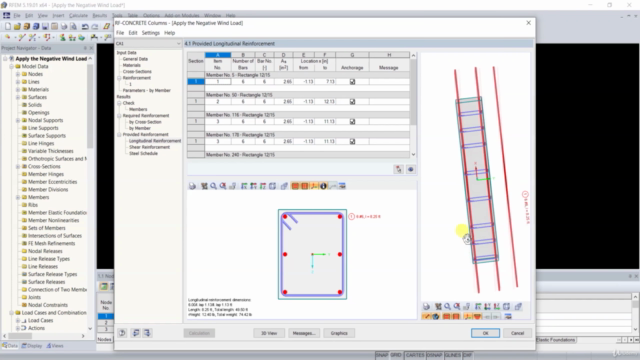Toggle the info (i) icon in cross-section toolbar
The height and width of the screenshot is (360, 640).
323,186
